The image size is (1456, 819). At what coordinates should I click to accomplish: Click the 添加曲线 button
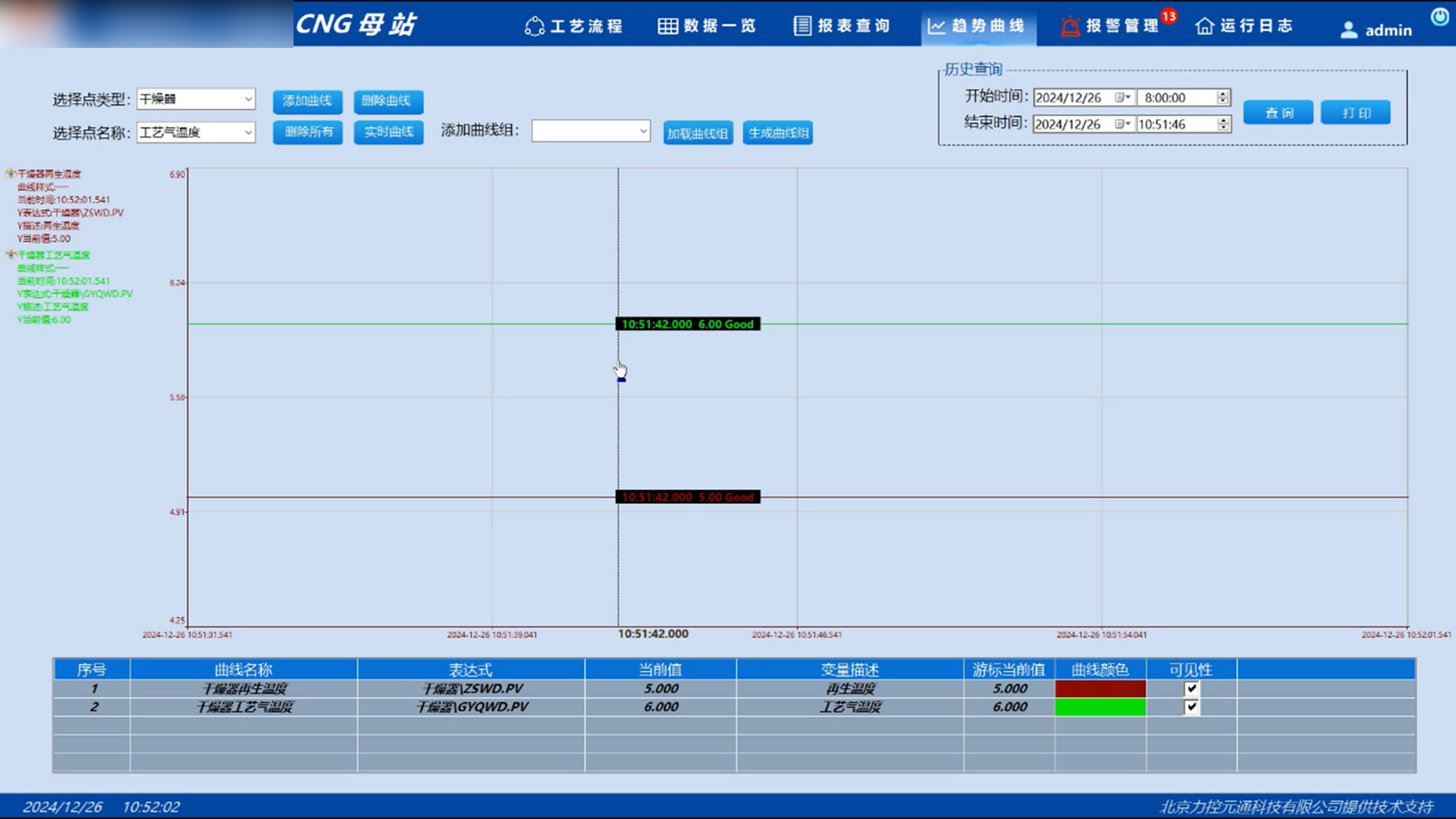point(308,101)
